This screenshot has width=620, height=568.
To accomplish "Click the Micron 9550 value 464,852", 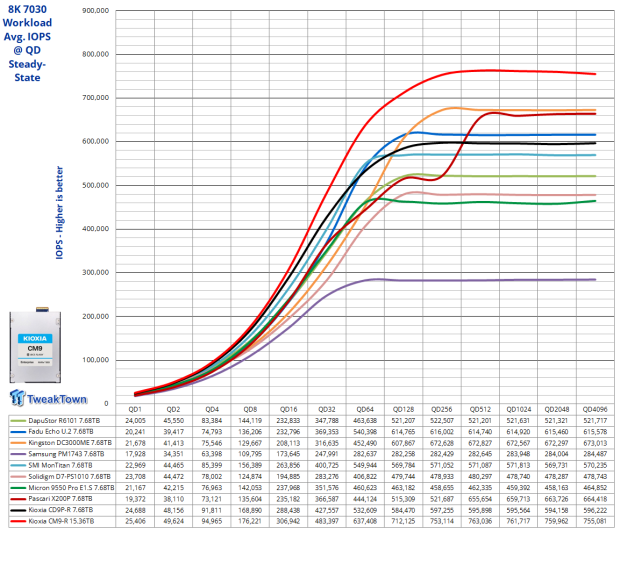I will (595, 488).
